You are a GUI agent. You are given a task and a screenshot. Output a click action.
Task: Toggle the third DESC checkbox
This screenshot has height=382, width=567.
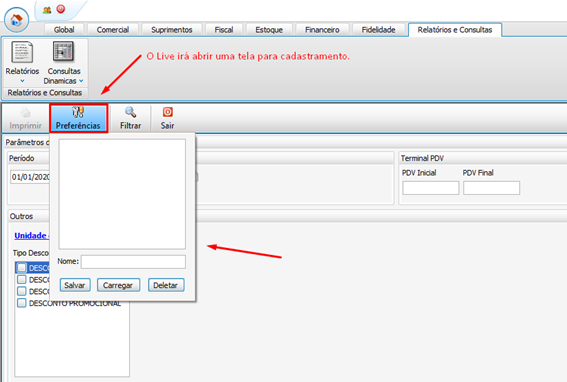click(x=22, y=291)
